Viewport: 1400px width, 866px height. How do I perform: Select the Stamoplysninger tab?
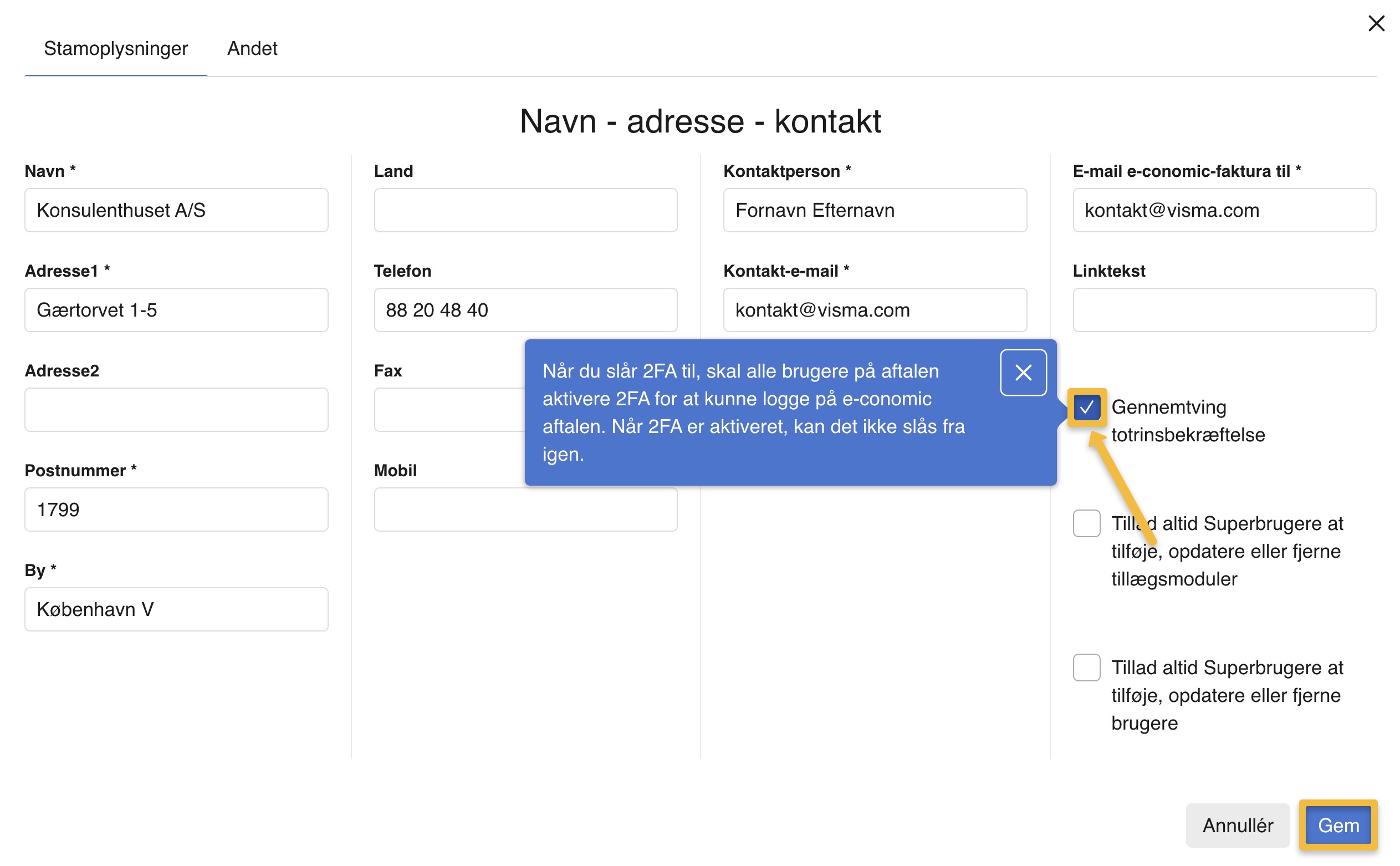coord(116,49)
